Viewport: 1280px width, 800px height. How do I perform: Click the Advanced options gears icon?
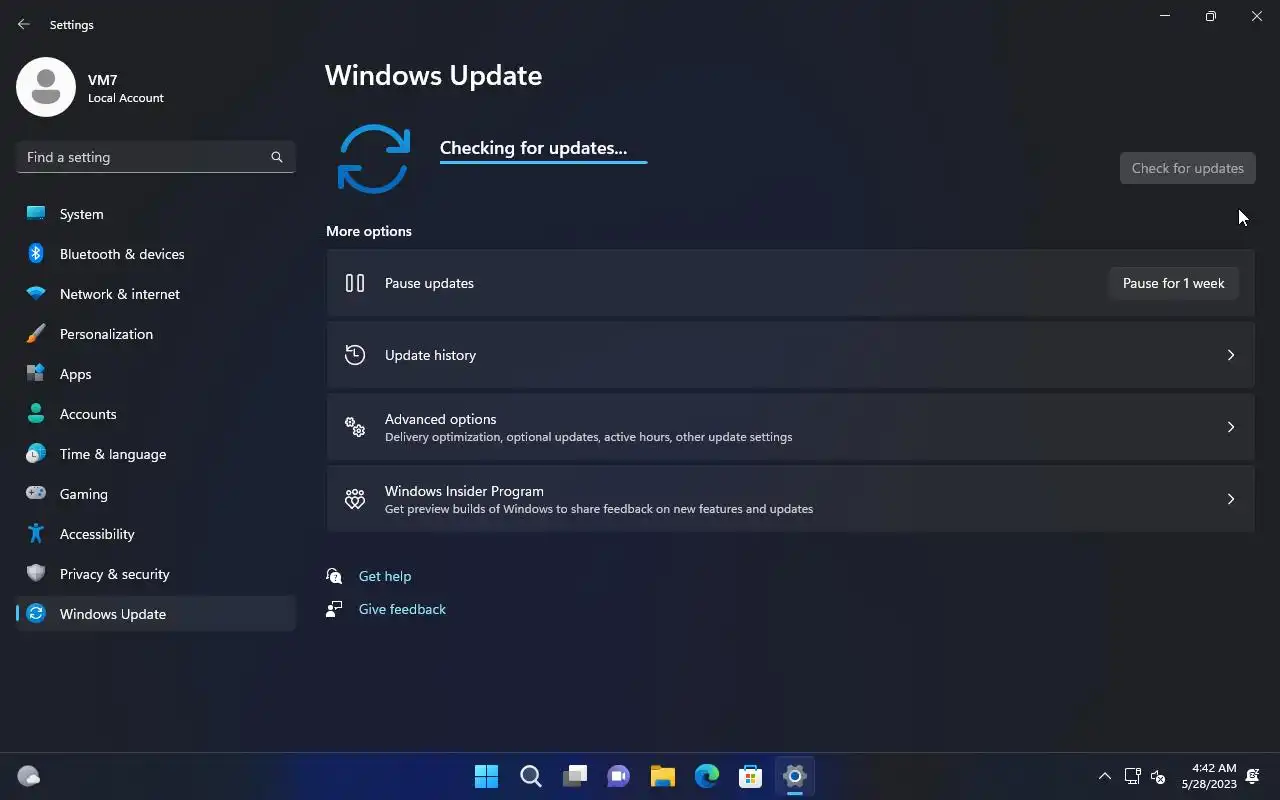tap(355, 427)
